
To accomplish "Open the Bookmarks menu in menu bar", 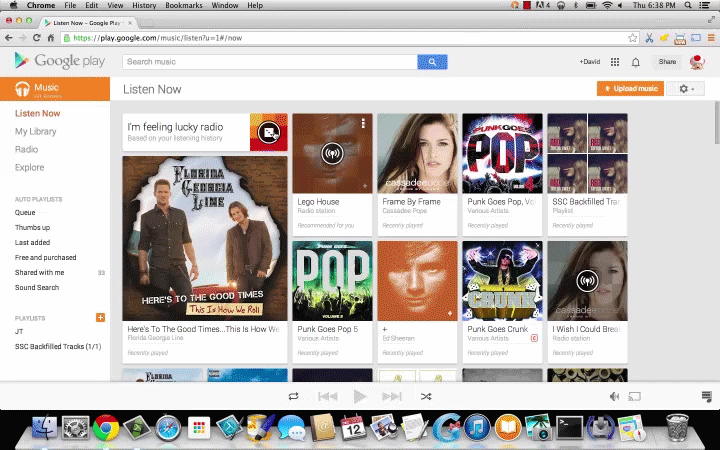I will 184,6.
